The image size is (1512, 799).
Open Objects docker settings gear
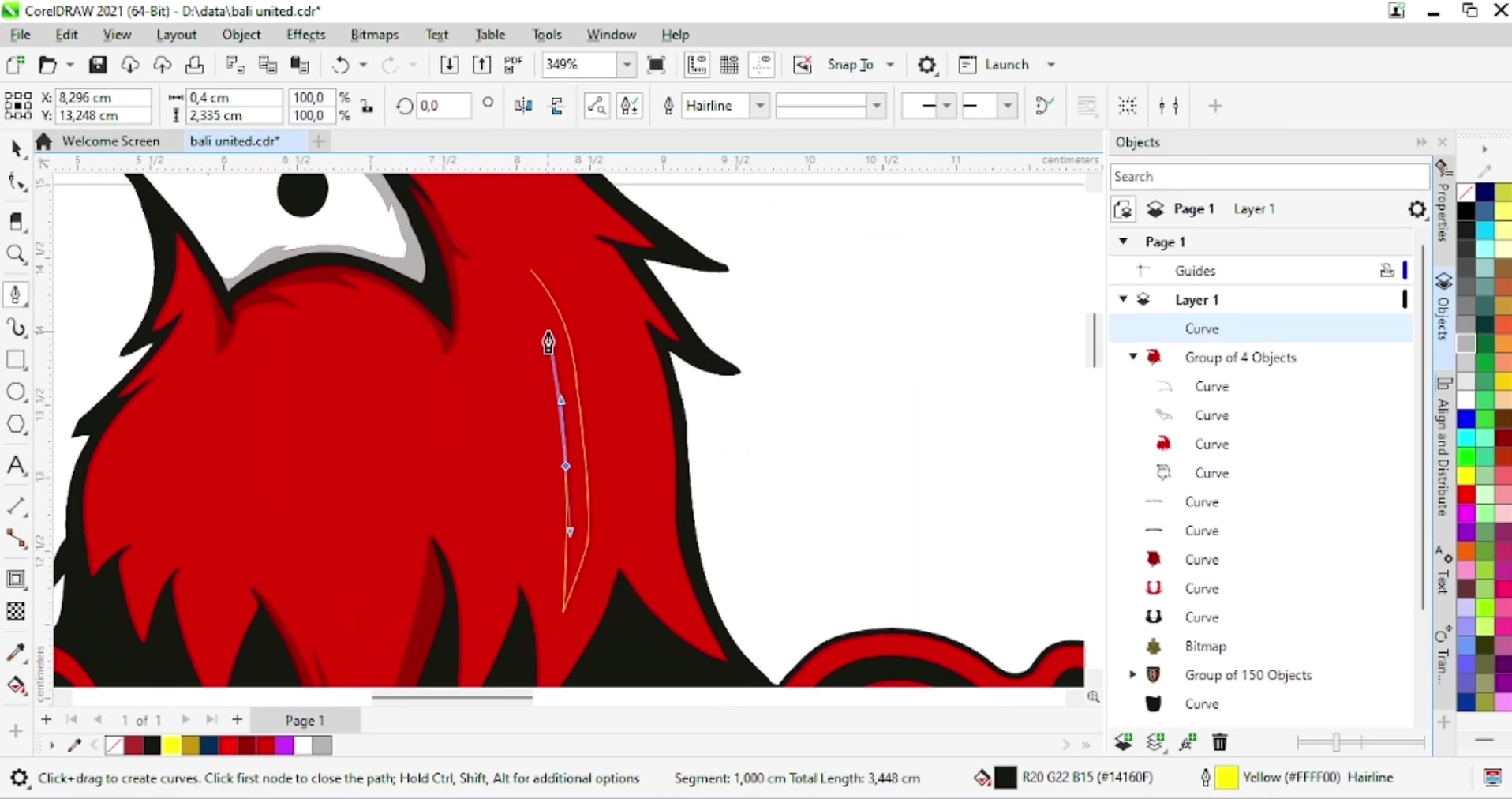1417,209
